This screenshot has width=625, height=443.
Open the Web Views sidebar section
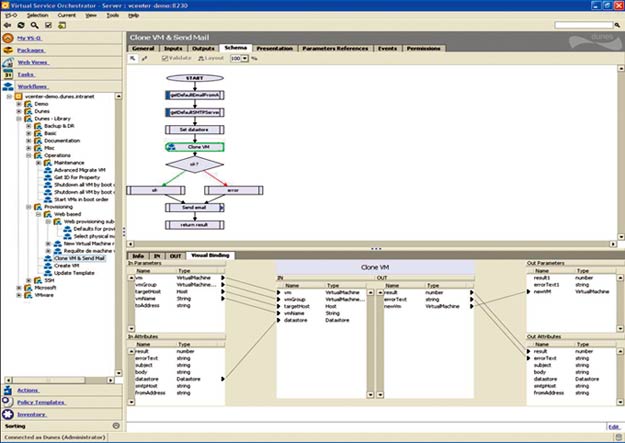tap(33, 62)
